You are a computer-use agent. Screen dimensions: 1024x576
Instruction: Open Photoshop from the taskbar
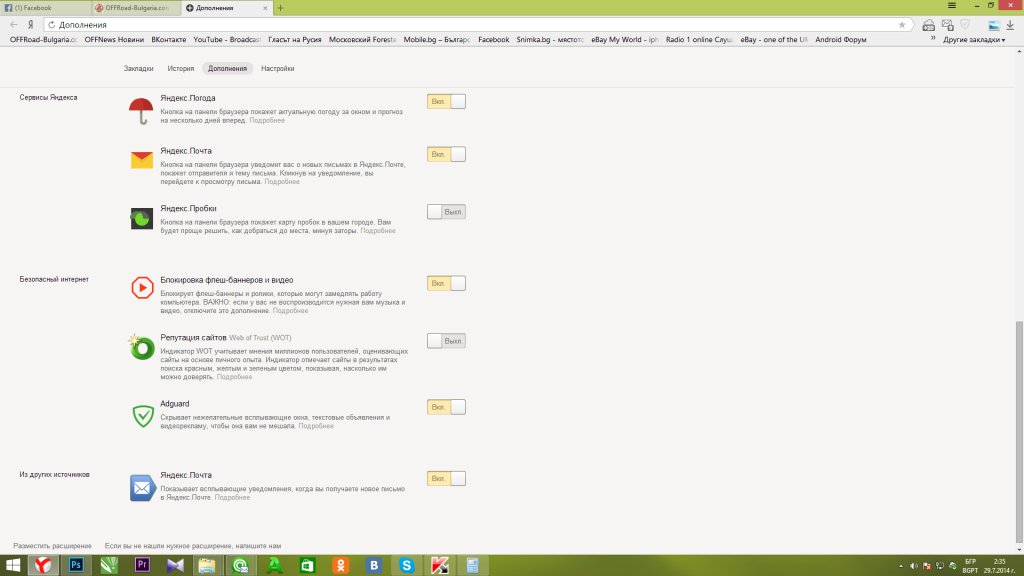click(76, 566)
